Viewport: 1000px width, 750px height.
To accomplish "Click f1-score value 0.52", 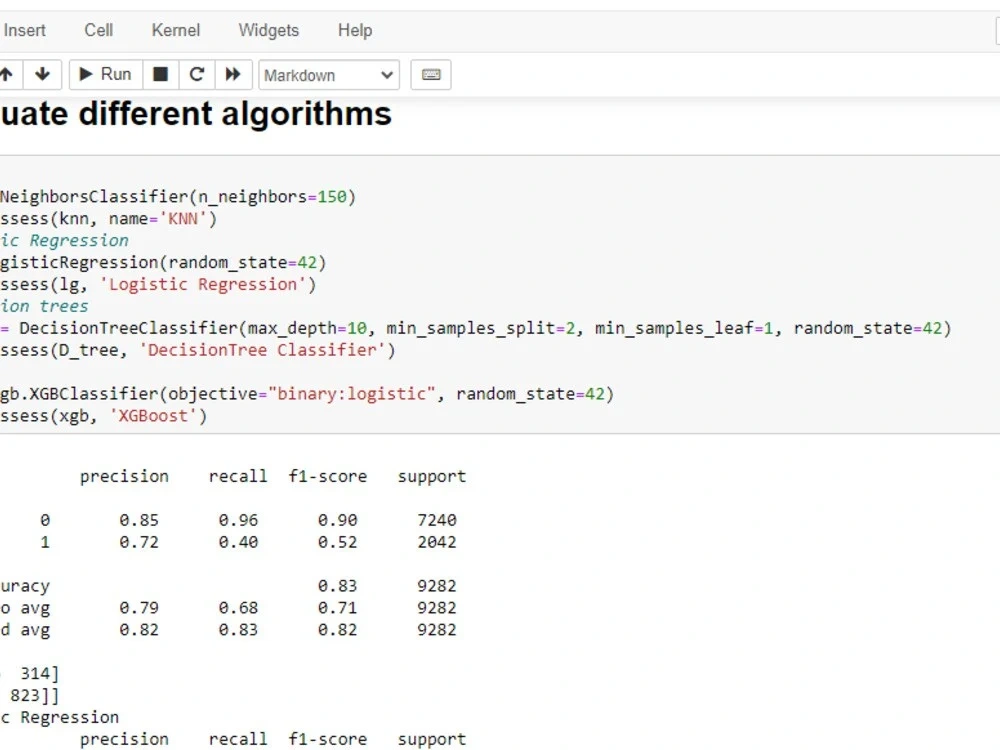I will pyautogui.click(x=338, y=542).
